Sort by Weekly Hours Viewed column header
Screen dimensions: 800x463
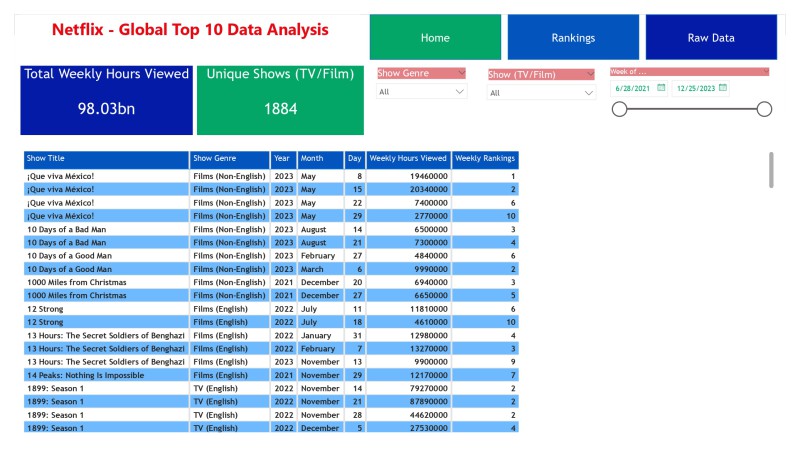408,159
